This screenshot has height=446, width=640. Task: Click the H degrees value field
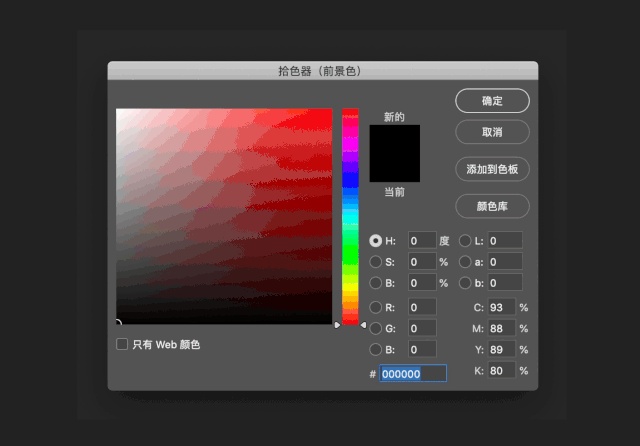[x=422, y=240]
